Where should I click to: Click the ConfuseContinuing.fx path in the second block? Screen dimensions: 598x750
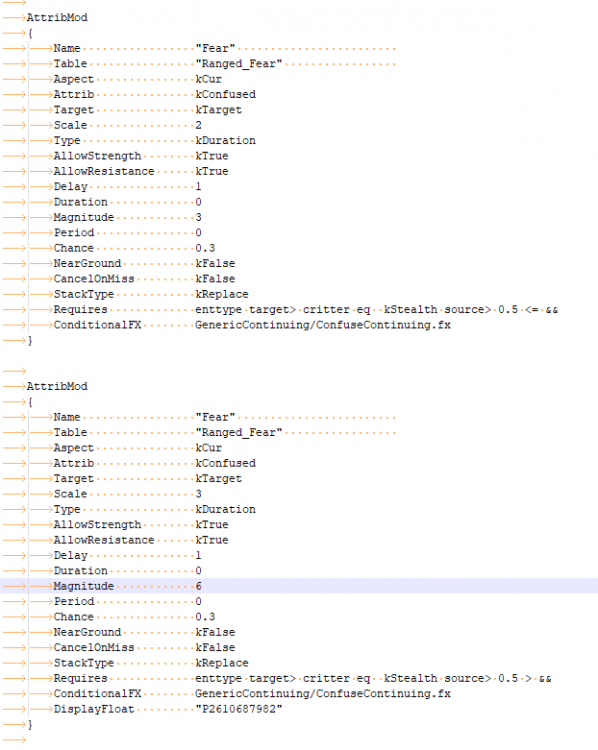[x=323, y=694]
